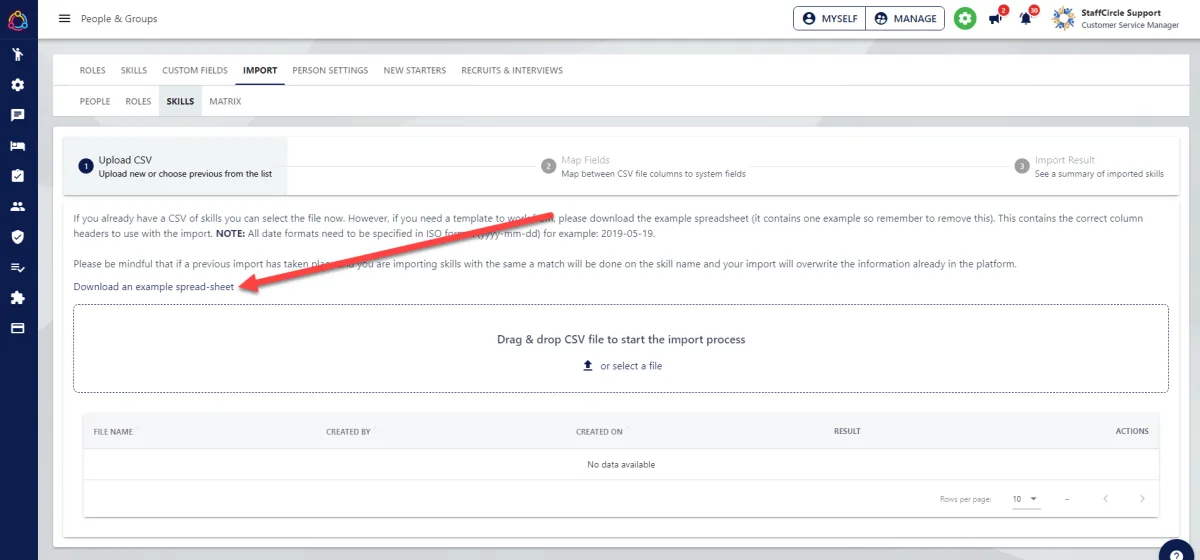The image size is (1200, 560).
Task: Go to the next table page
Action: click(1142, 498)
